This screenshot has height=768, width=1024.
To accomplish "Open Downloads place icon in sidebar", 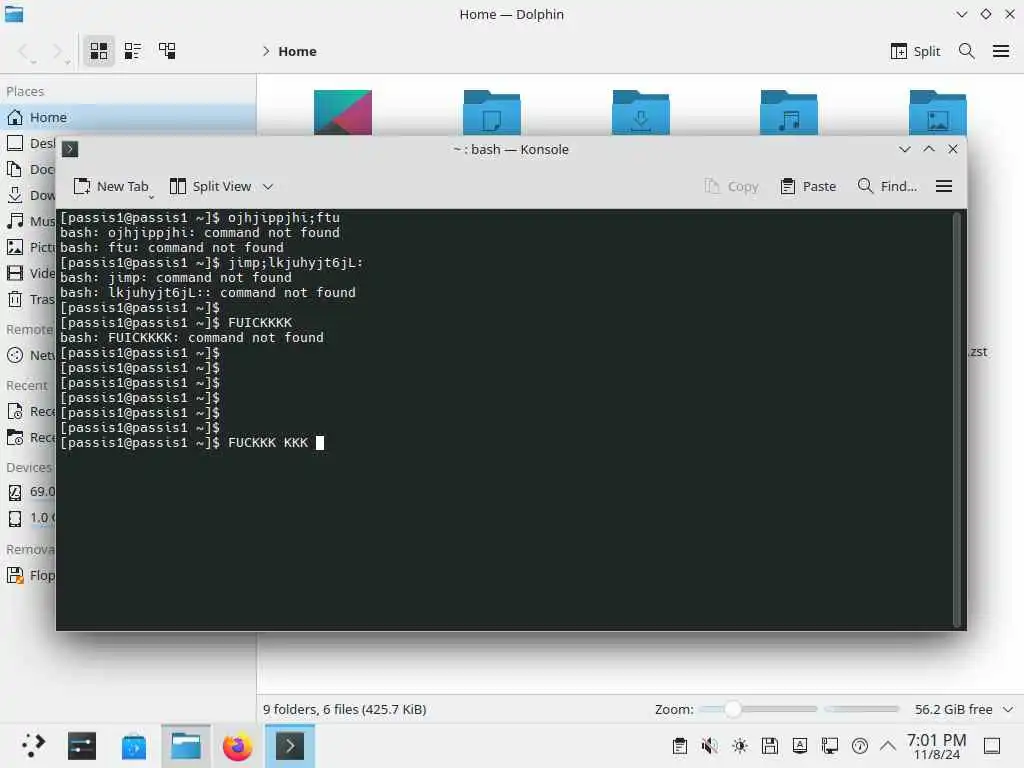I will tap(14, 195).
